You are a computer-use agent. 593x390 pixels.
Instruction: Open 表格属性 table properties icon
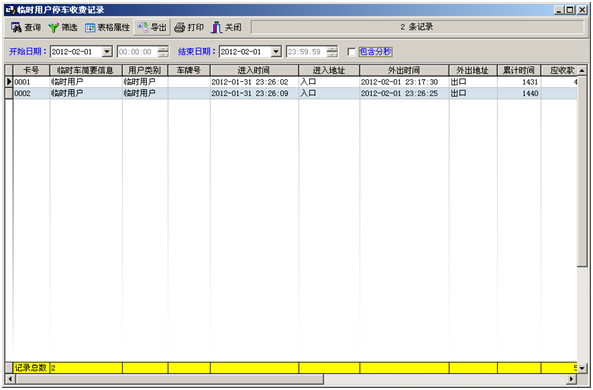point(90,27)
